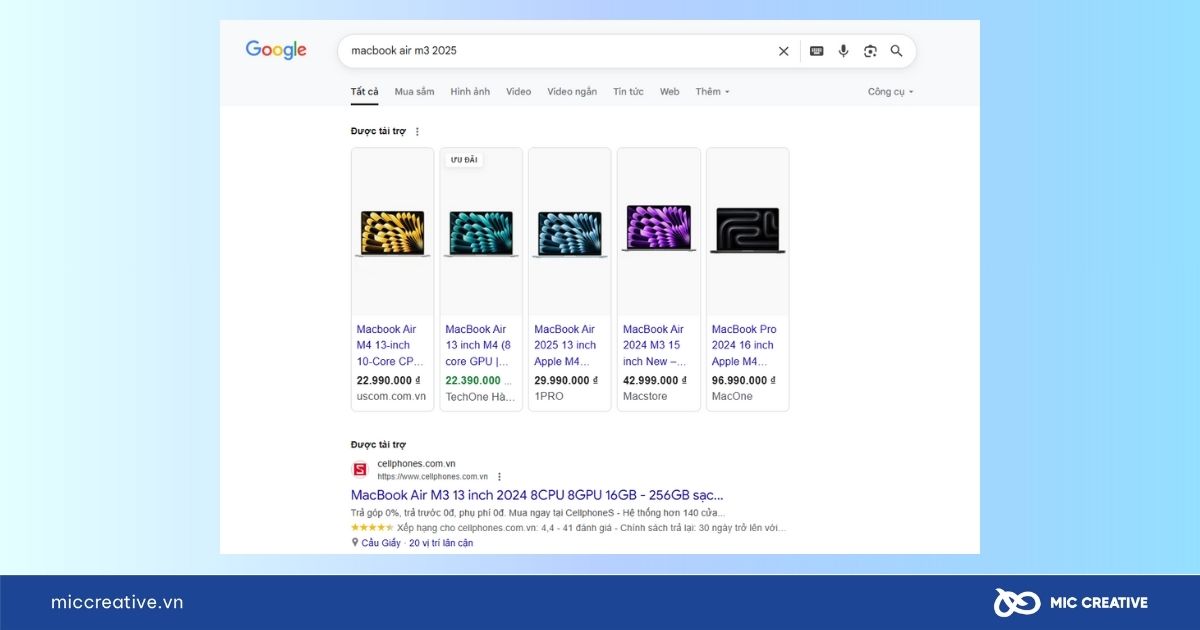The height and width of the screenshot is (630, 1200).
Task: Open sponsored options three-dot menu above products
Action: click(x=417, y=131)
